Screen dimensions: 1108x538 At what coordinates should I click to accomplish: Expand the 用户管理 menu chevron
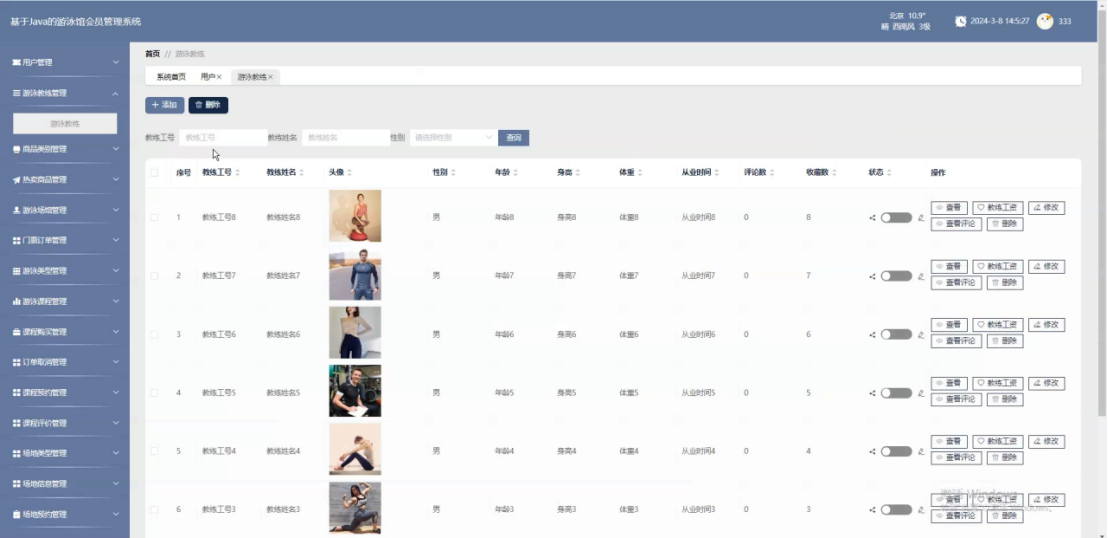coord(116,63)
